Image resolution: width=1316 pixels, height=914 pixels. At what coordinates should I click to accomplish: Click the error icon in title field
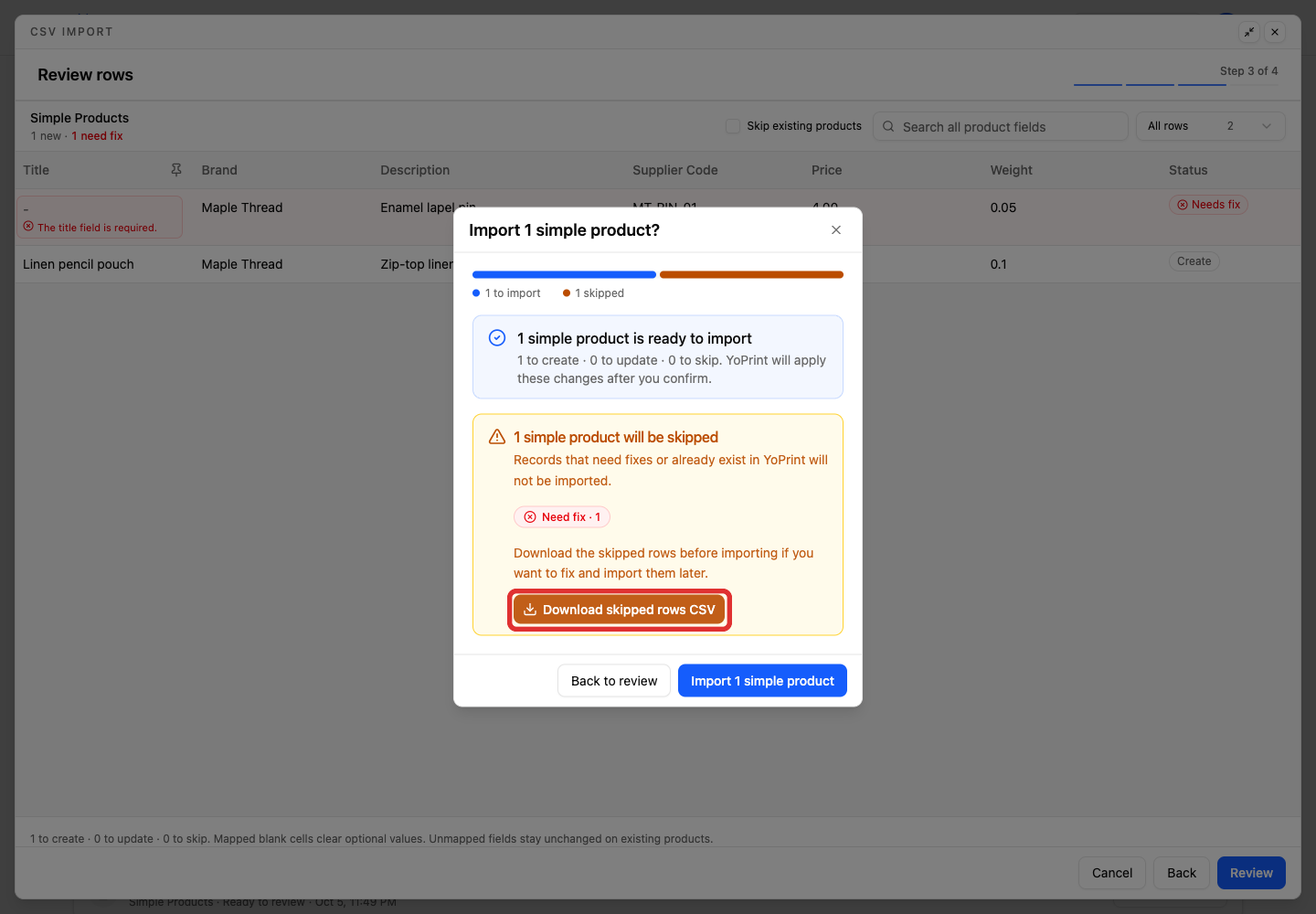(x=28, y=227)
